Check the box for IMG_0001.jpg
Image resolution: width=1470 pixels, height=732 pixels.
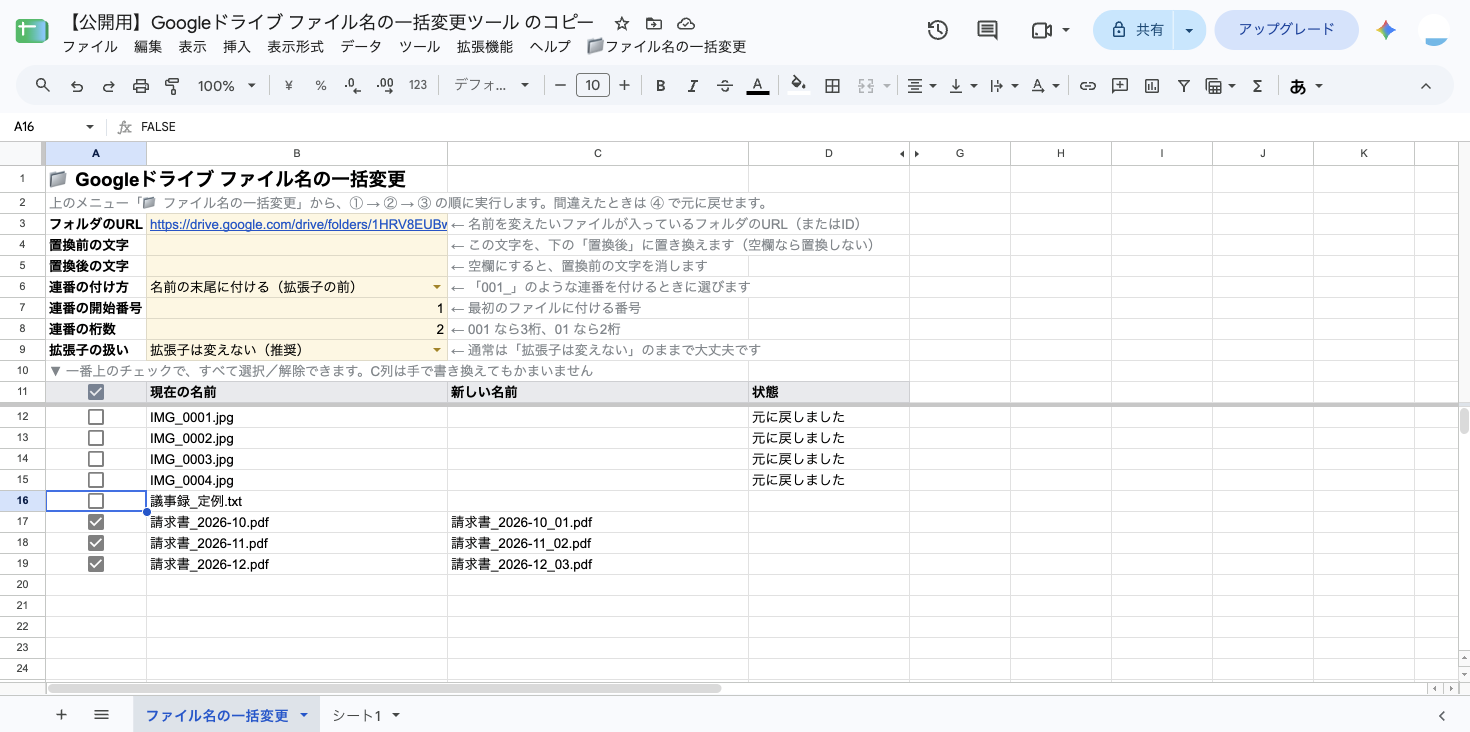pos(96,417)
